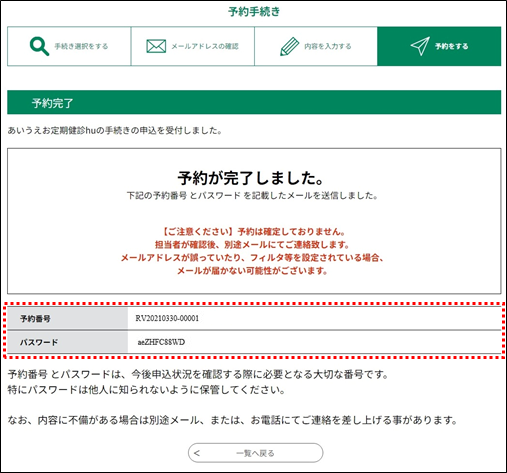Select the 内容を入力する step tab
This screenshot has height=473, width=507.
click(x=316, y=46)
